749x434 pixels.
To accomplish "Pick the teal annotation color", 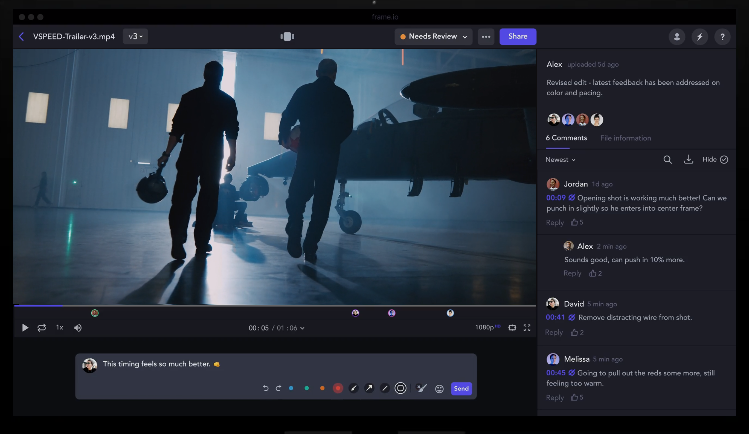I will [307, 389].
